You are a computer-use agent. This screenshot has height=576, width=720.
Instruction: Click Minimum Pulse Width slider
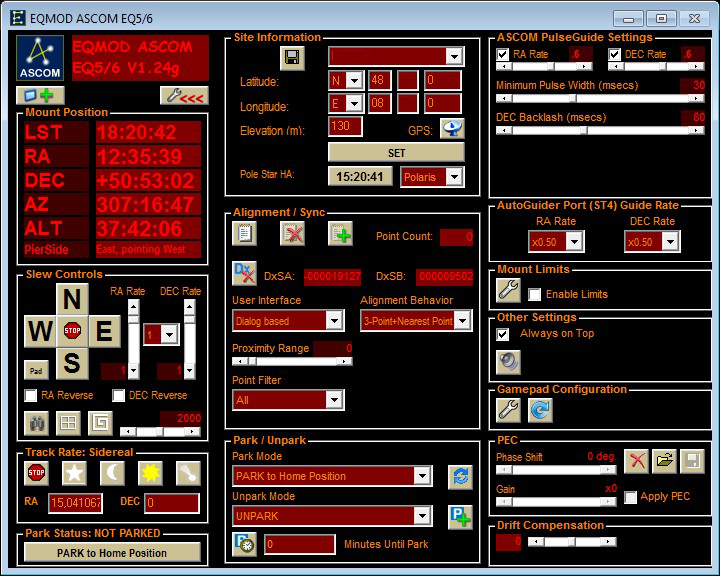coord(600,98)
